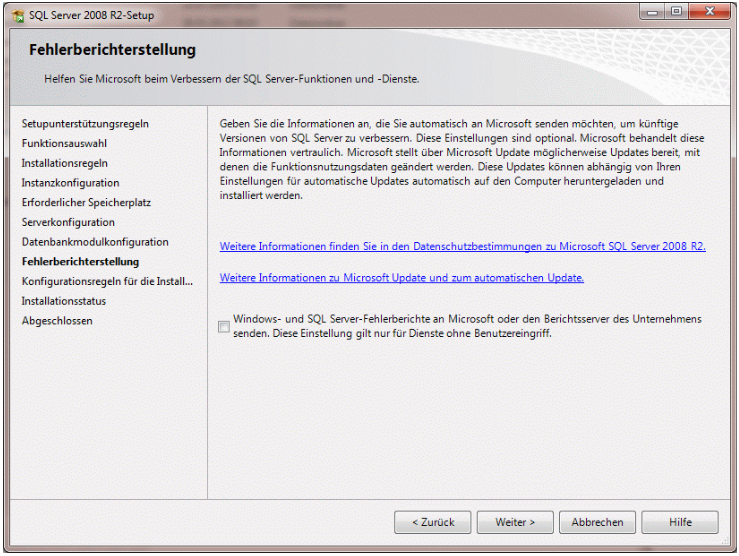Click the SQL Server 2008 R2-Setup title text
Image resolution: width=739 pixels, height=556 pixels.
pyautogui.click(x=91, y=16)
